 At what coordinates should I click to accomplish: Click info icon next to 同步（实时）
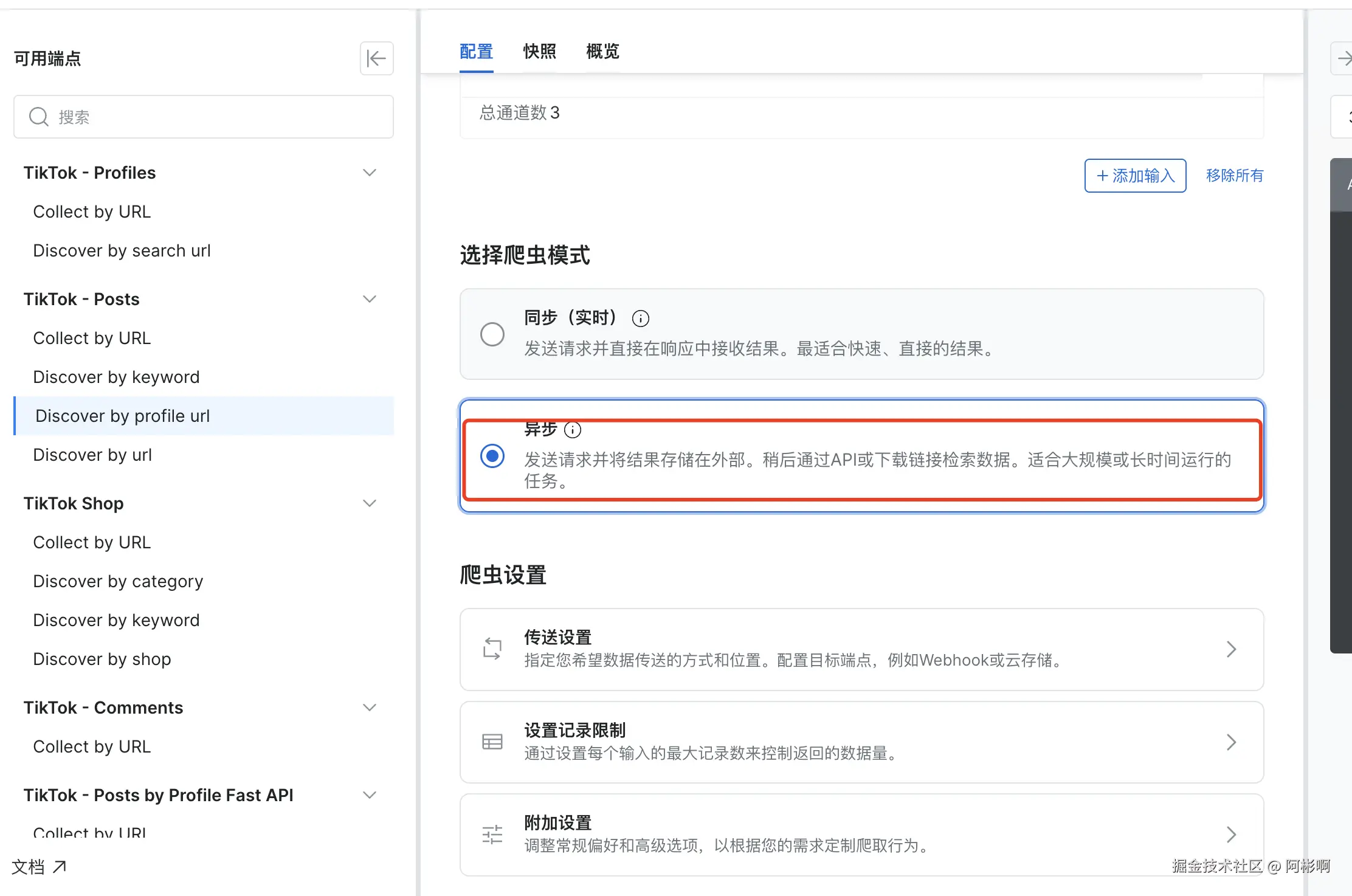[640, 318]
